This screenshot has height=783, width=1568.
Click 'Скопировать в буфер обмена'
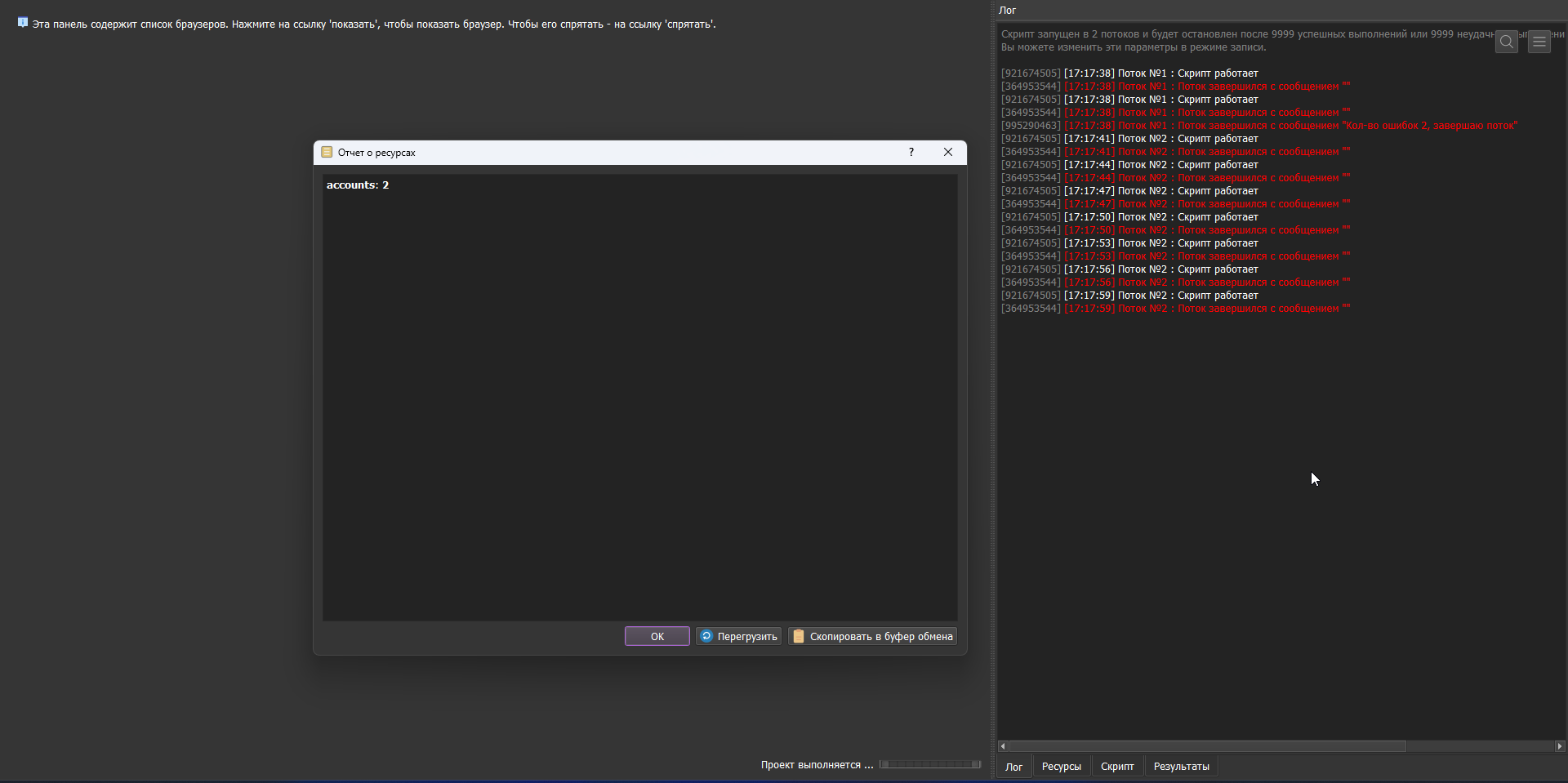pyautogui.click(x=872, y=637)
